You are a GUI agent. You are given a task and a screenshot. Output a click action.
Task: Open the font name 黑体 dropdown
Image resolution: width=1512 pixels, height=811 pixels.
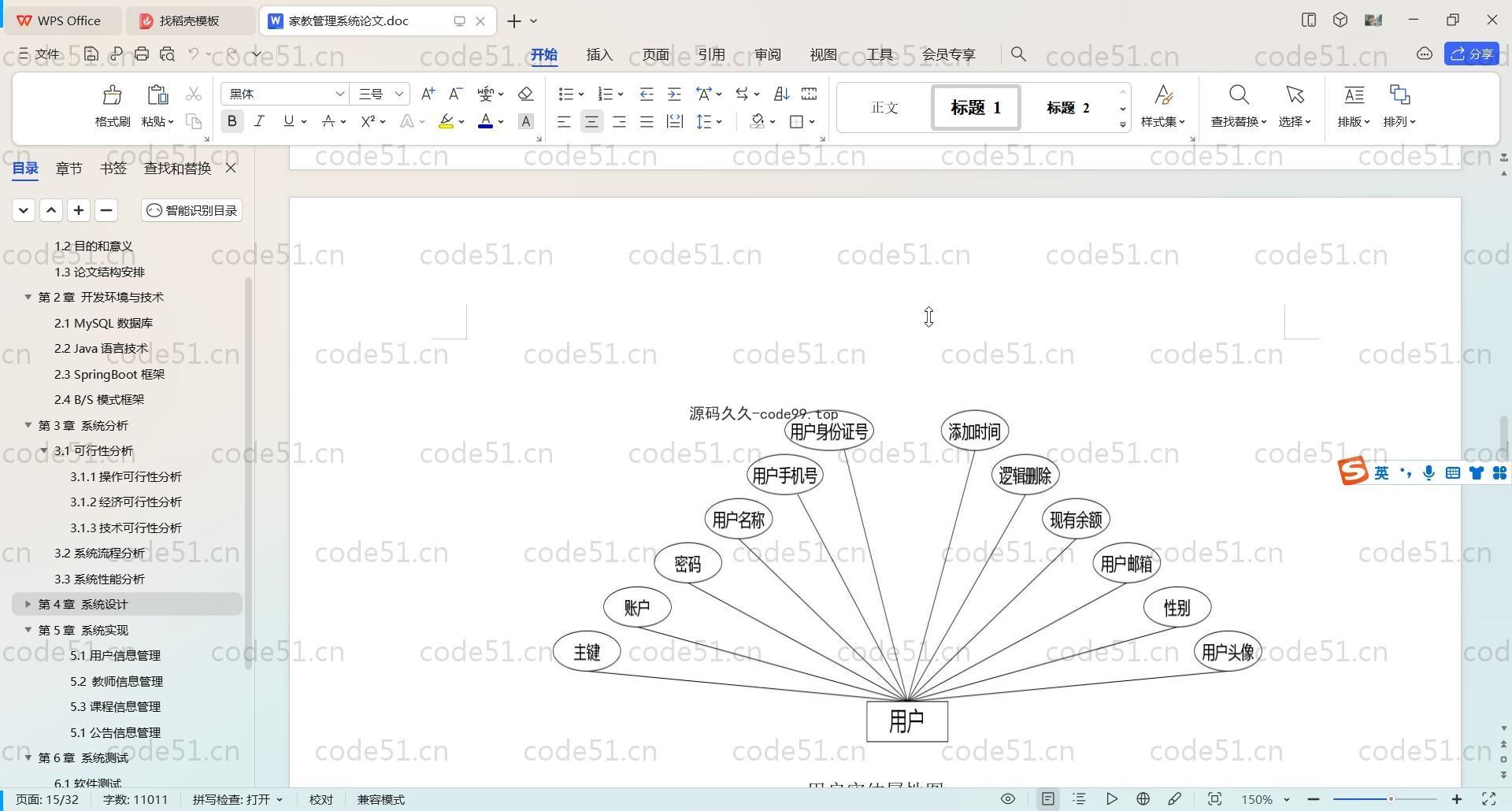click(x=339, y=94)
